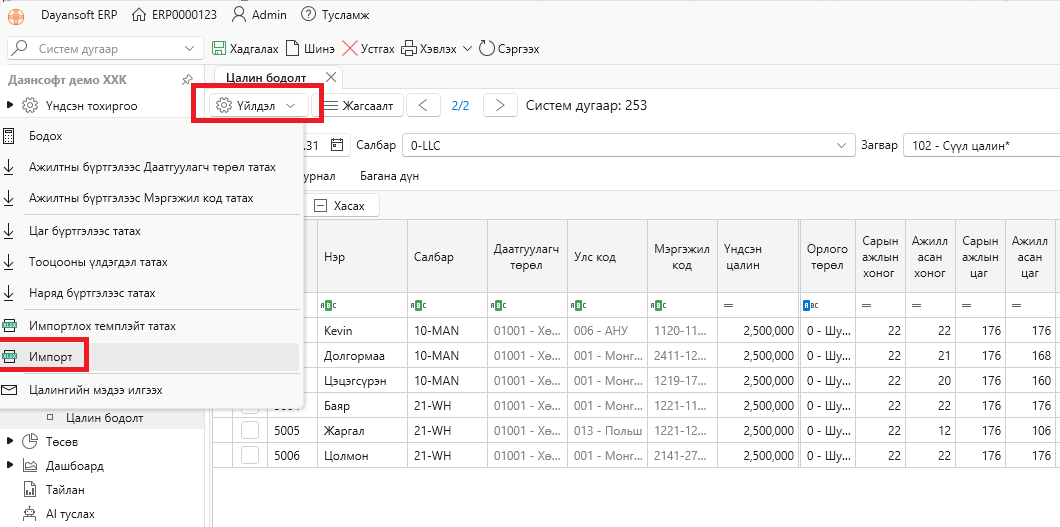Click the Нэр column filter operator icon

(329, 305)
